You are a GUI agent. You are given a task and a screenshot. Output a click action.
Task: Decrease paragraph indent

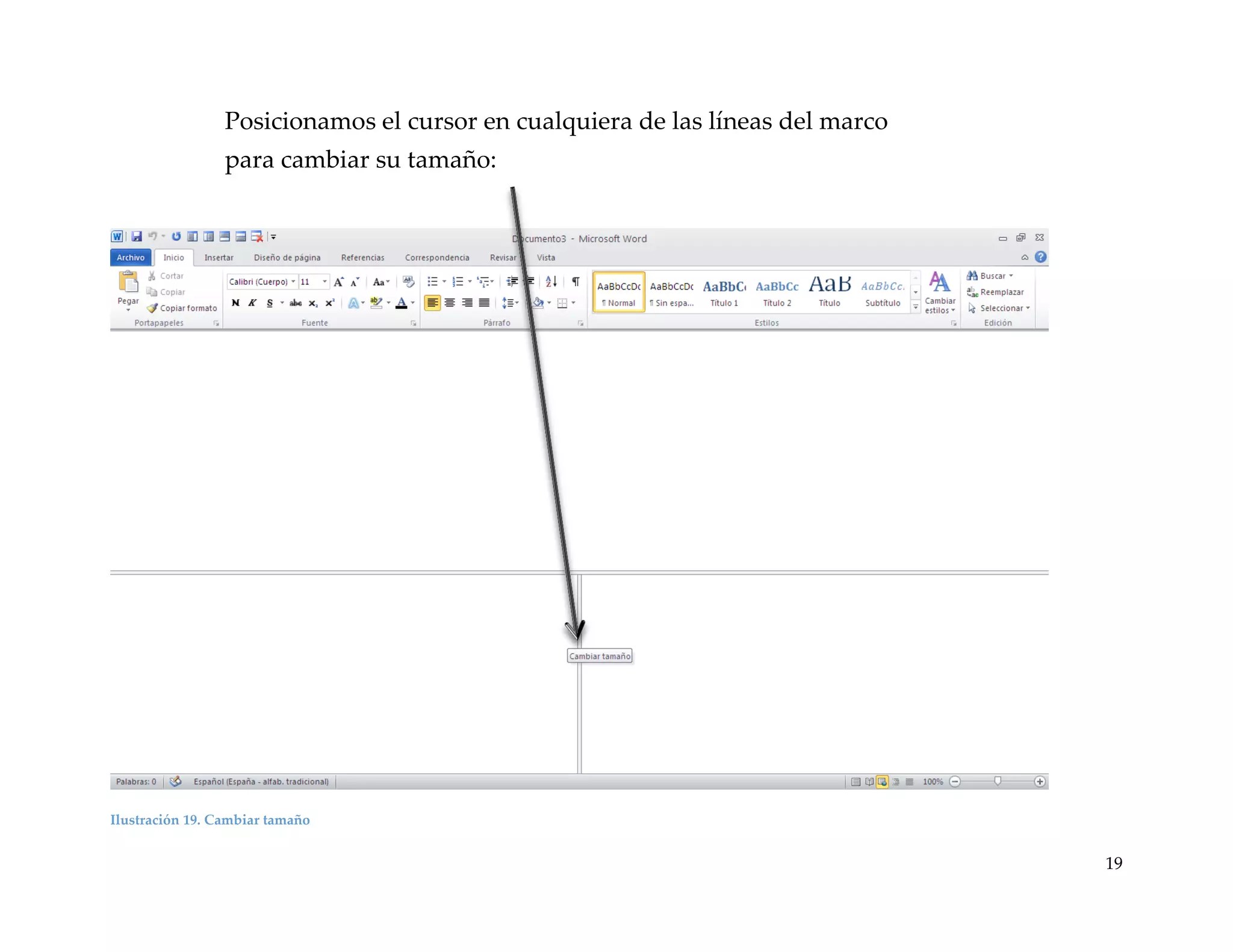point(512,282)
